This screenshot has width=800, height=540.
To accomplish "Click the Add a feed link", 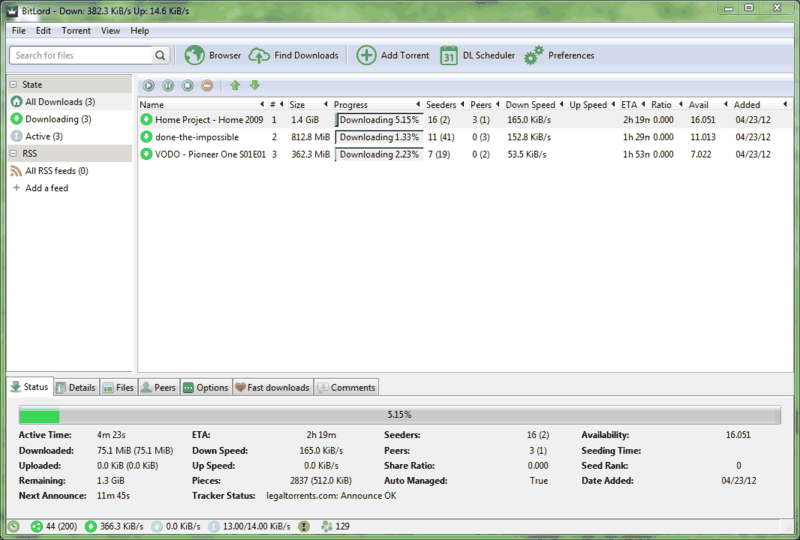I will point(46,188).
